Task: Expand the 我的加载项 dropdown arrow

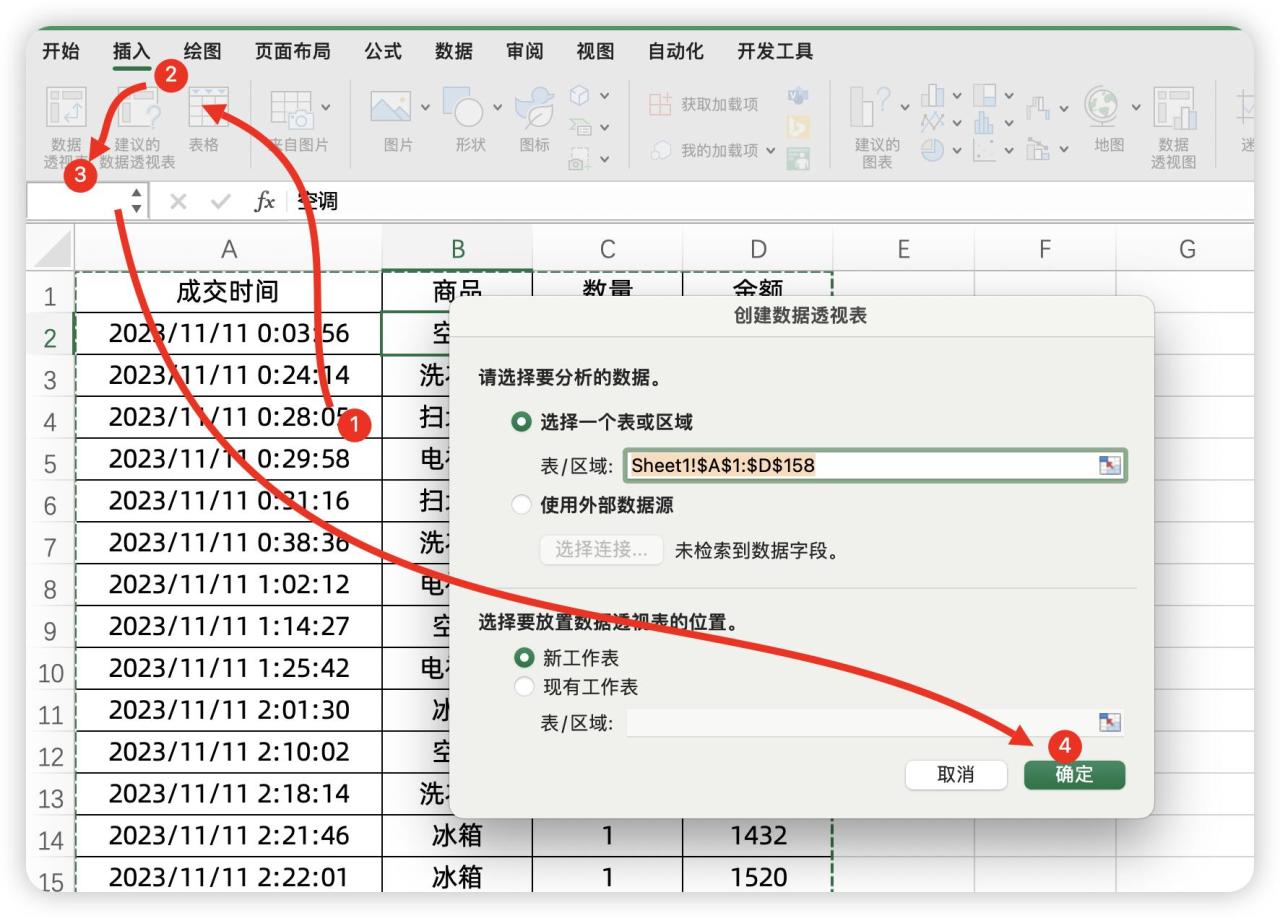Action: coord(770,151)
